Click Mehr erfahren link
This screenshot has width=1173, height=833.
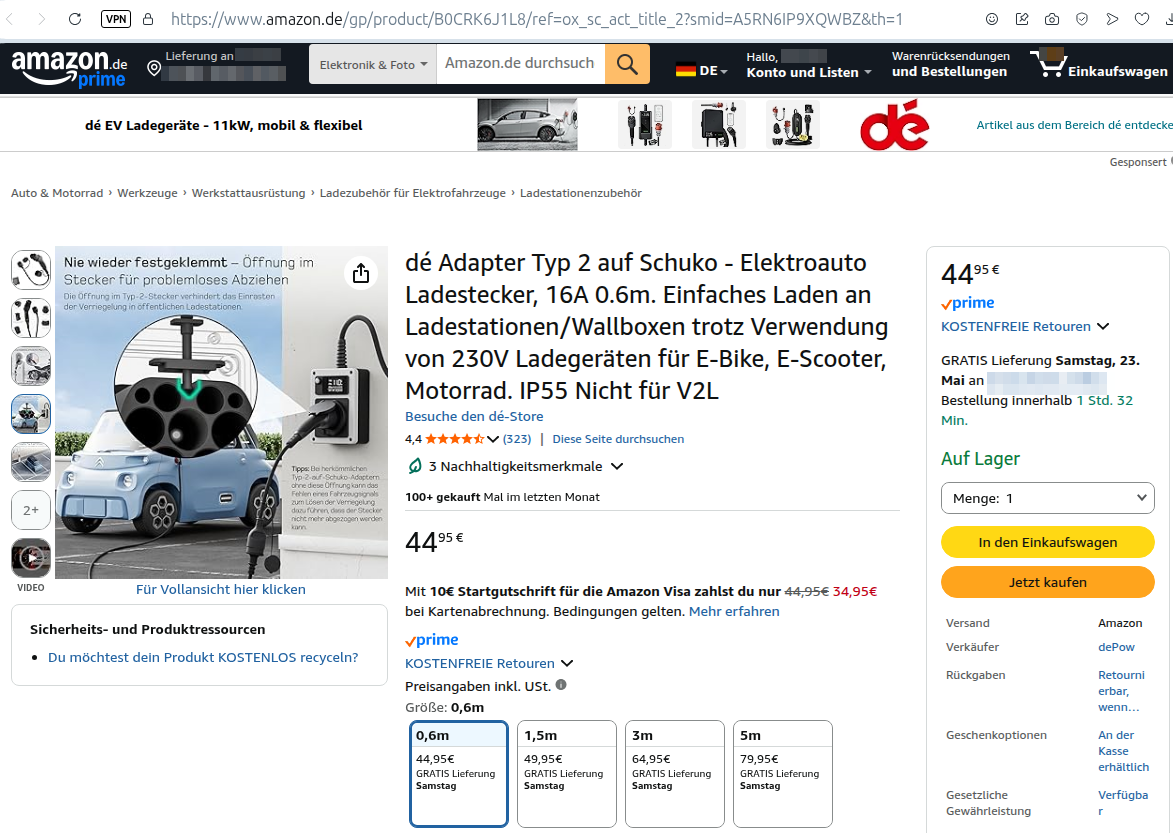coord(734,612)
